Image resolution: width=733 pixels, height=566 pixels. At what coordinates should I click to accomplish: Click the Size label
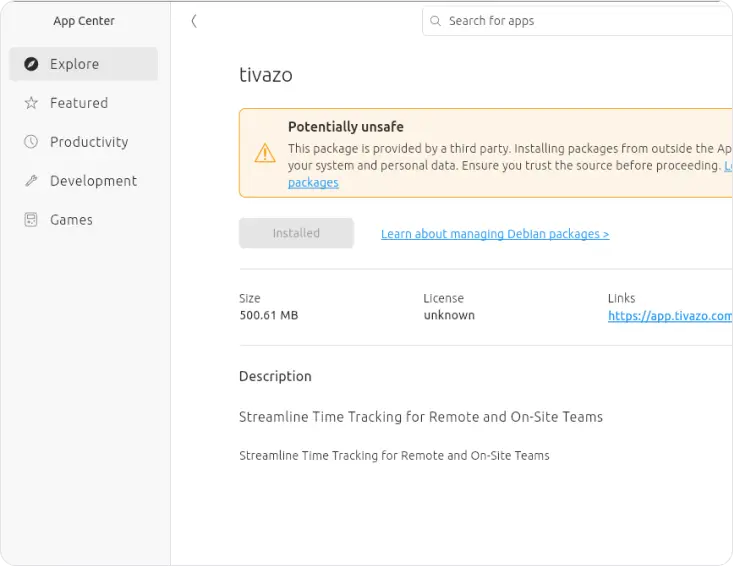pyautogui.click(x=250, y=298)
